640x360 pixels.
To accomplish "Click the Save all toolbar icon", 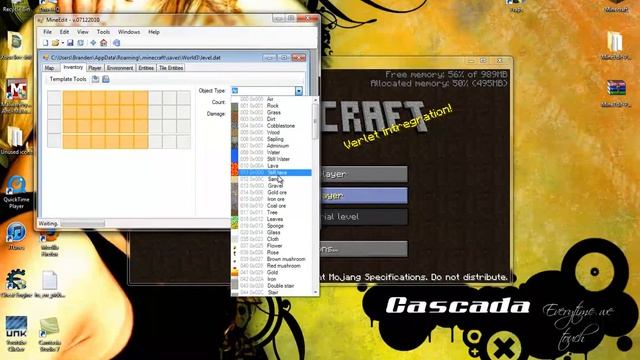I will (x=80, y=43).
